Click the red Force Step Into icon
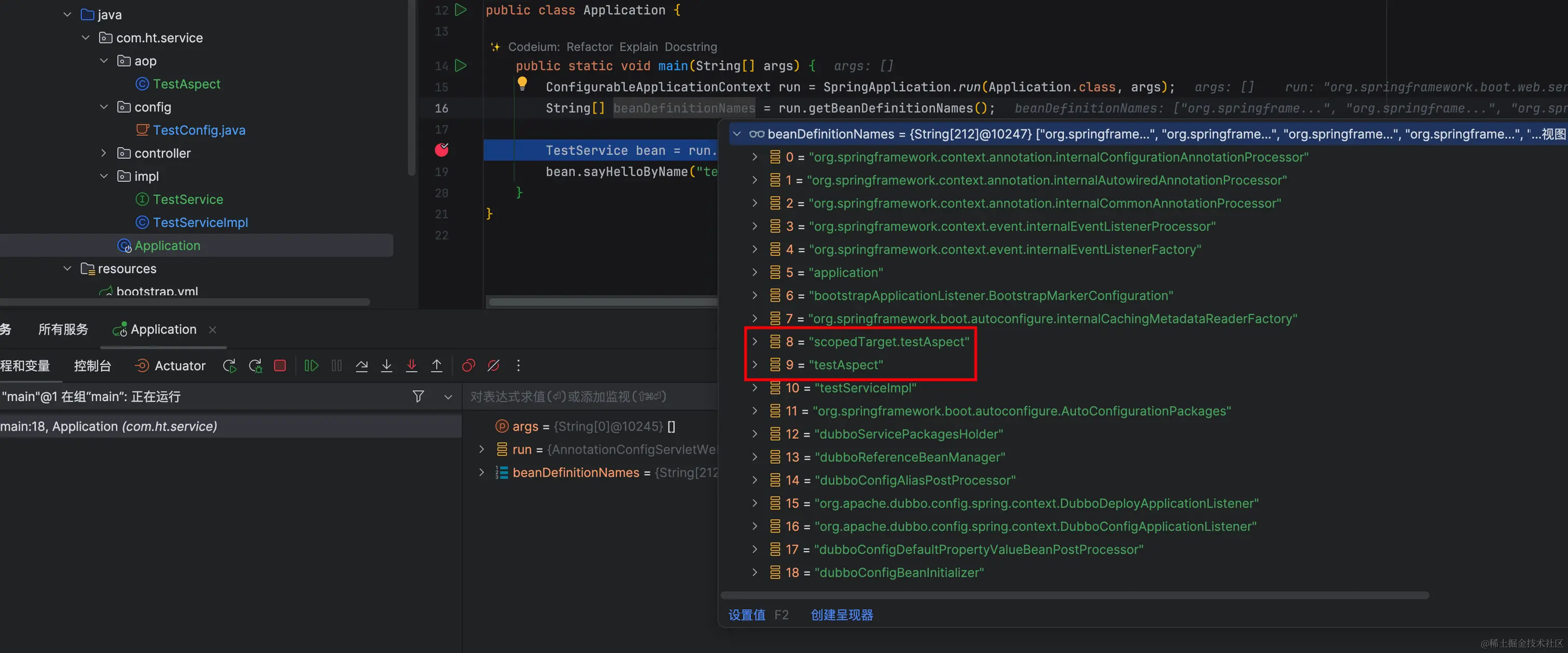Screen dimensions: 1568x653 point(412,366)
